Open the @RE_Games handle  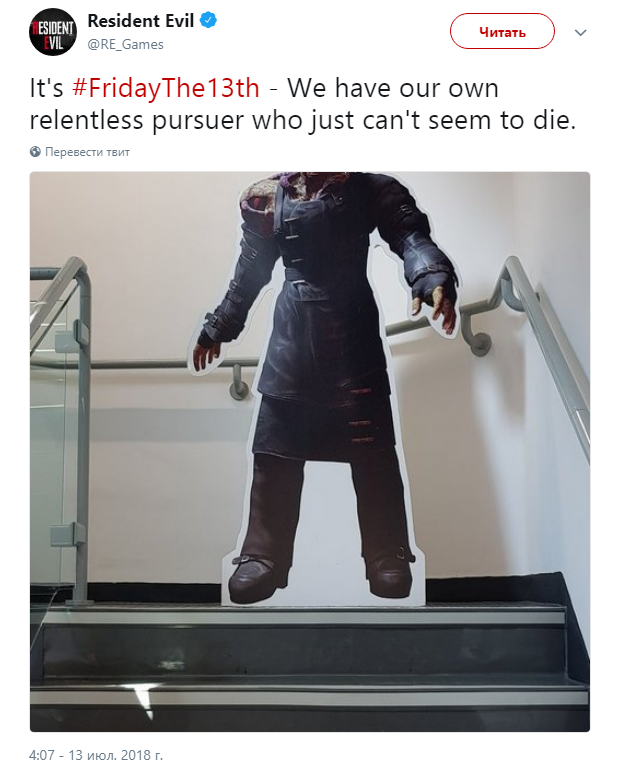pos(125,44)
